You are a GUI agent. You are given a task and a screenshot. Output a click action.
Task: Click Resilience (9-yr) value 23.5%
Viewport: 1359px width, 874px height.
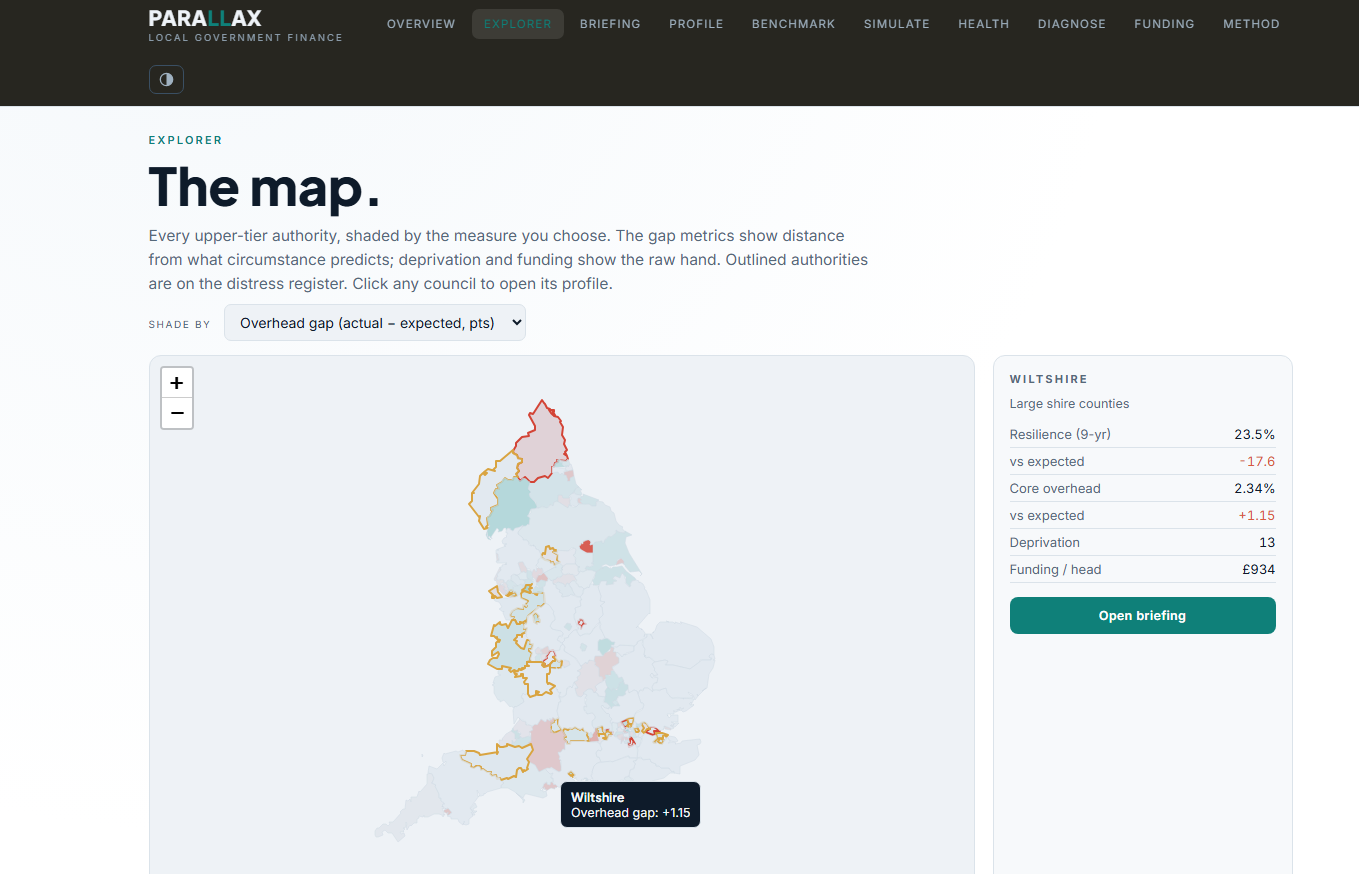[x=1254, y=434]
